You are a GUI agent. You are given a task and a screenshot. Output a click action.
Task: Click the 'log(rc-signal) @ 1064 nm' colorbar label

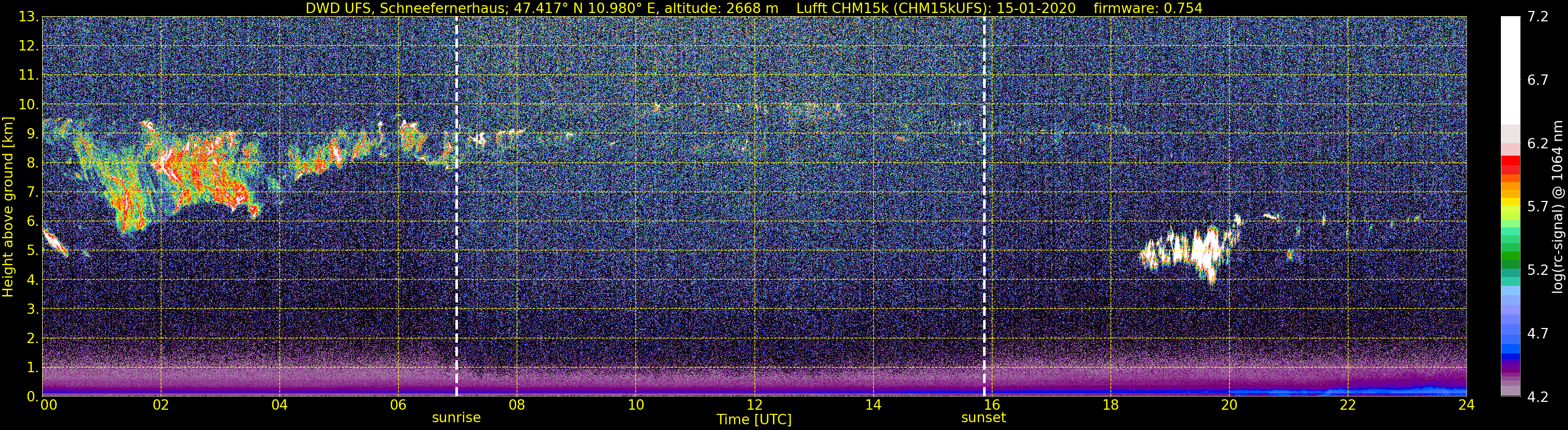[1560, 207]
